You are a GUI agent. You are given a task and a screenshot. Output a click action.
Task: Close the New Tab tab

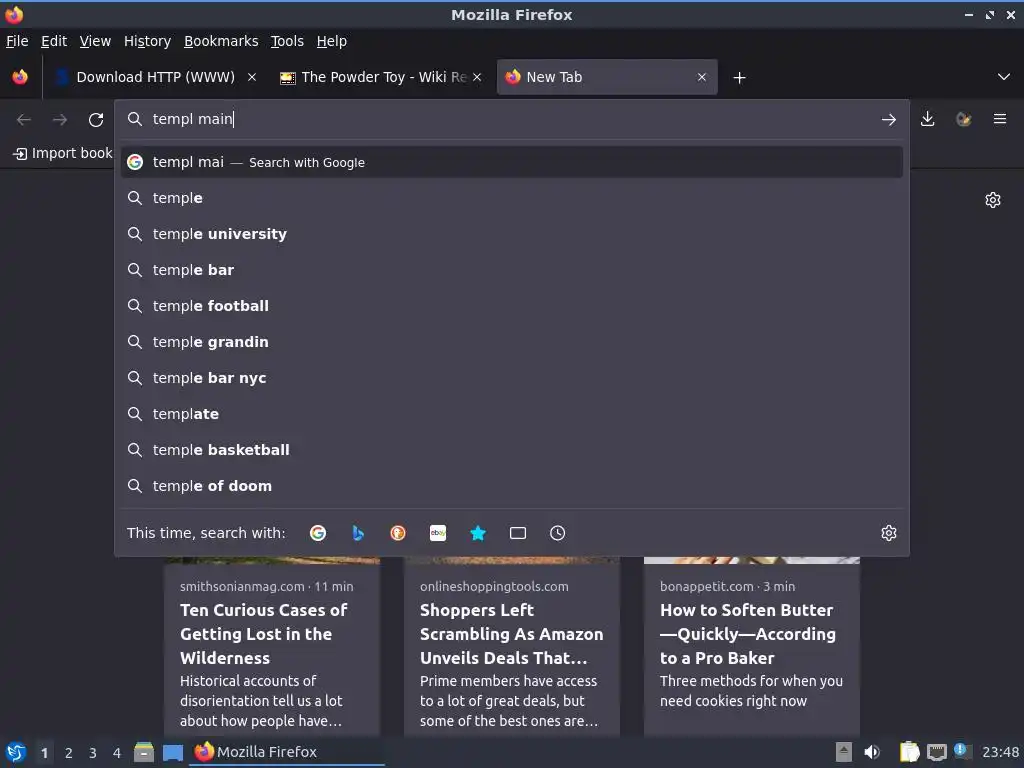click(702, 77)
